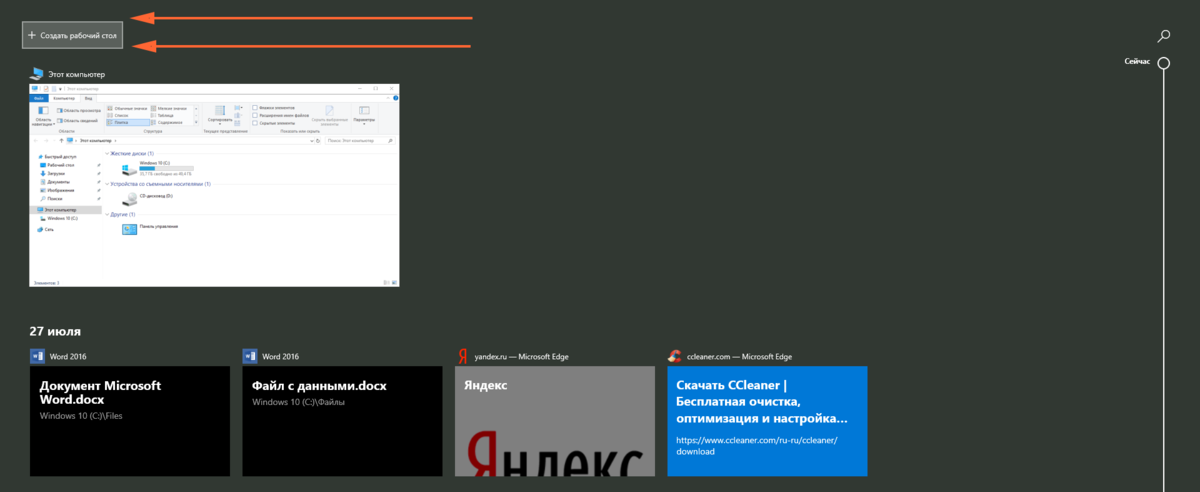Open the timeline search magnifier icon
1200x492 pixels.
1164,36
